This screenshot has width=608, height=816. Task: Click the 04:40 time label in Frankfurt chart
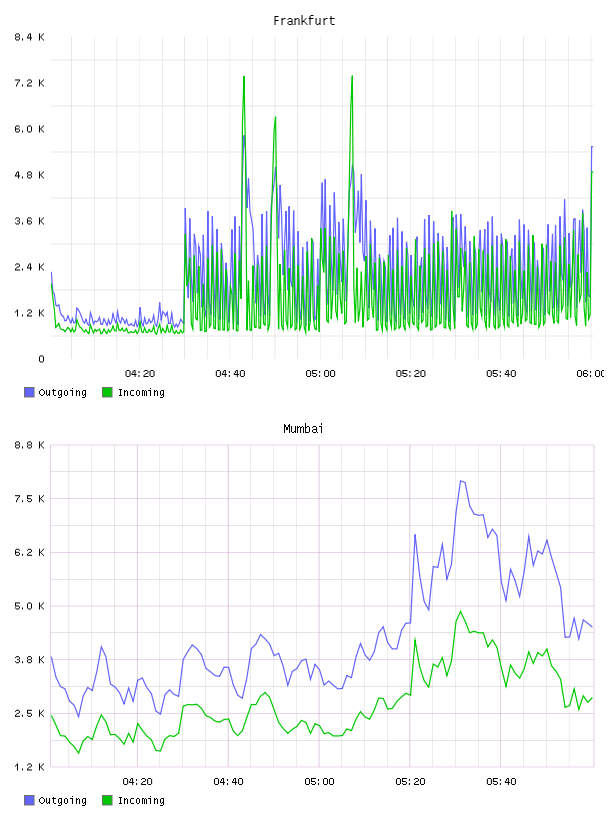(x=230, y=374)
